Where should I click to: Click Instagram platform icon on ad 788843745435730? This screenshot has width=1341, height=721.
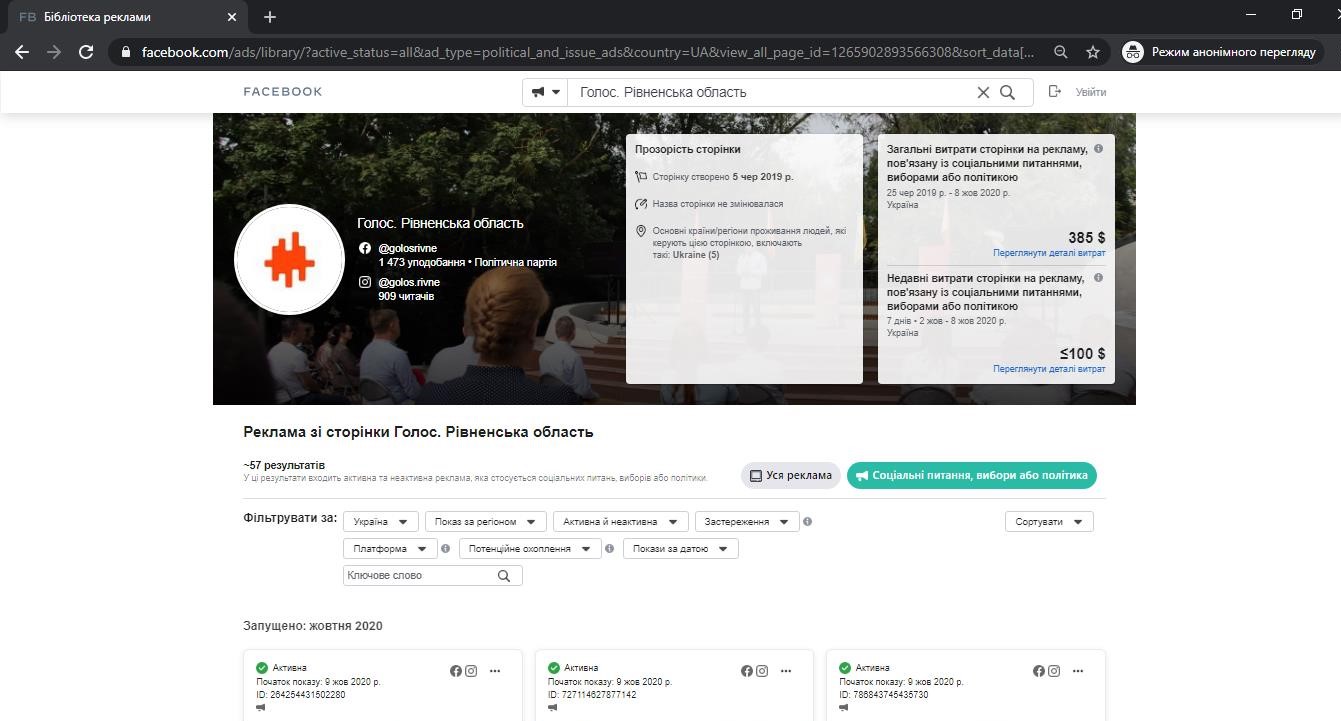(x=1054, y=671)
